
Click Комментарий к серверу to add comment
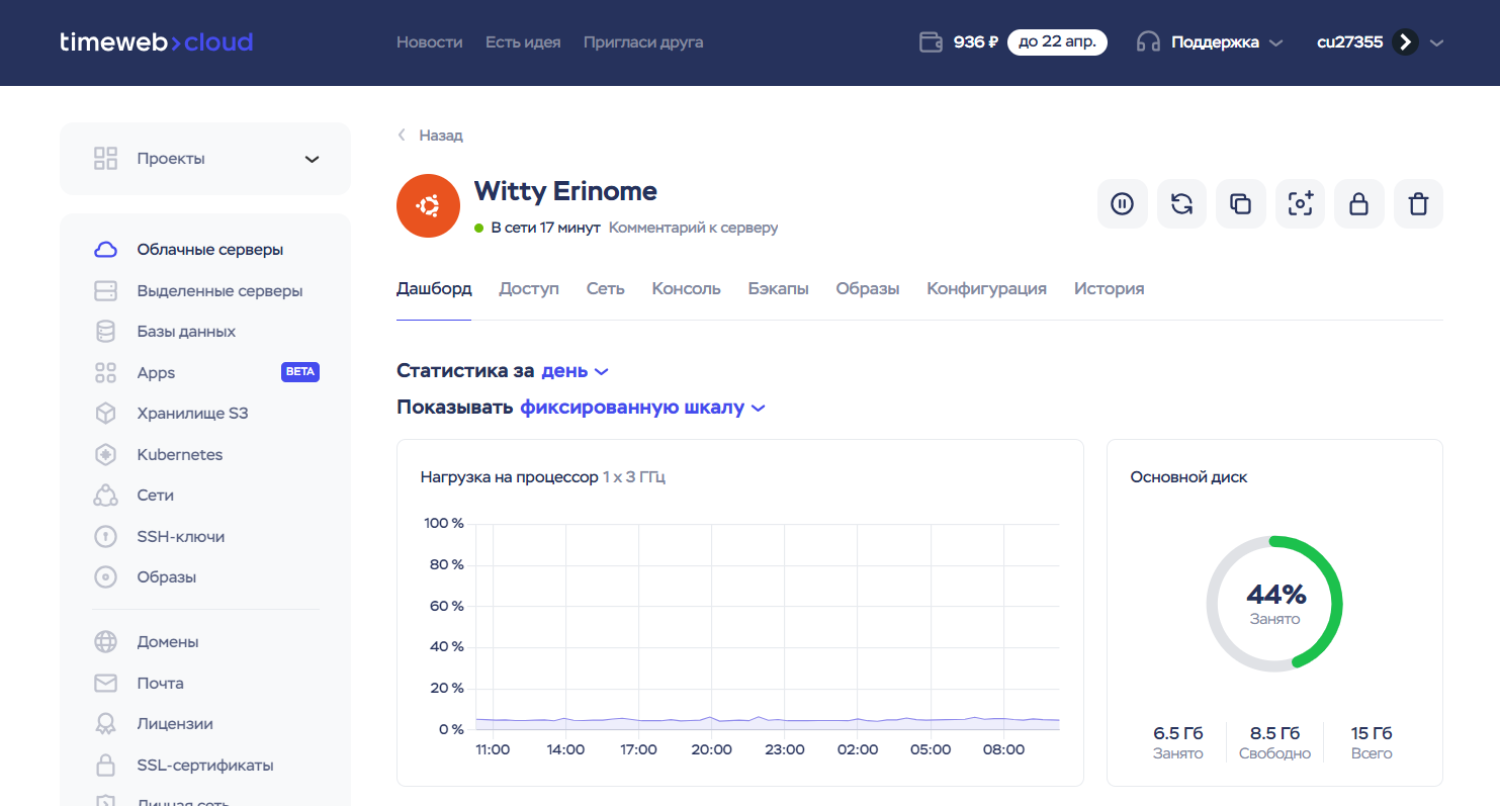(693, 228)
